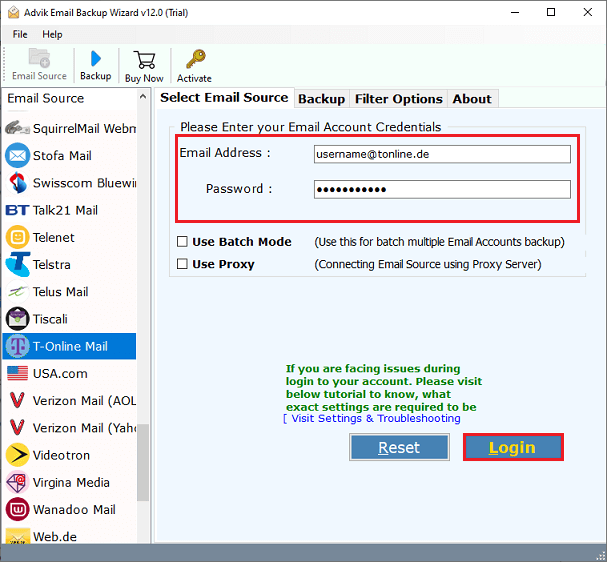Click the Backup play icon in toolbar
This screenshot has height=562, width=607.
point(96,58)
